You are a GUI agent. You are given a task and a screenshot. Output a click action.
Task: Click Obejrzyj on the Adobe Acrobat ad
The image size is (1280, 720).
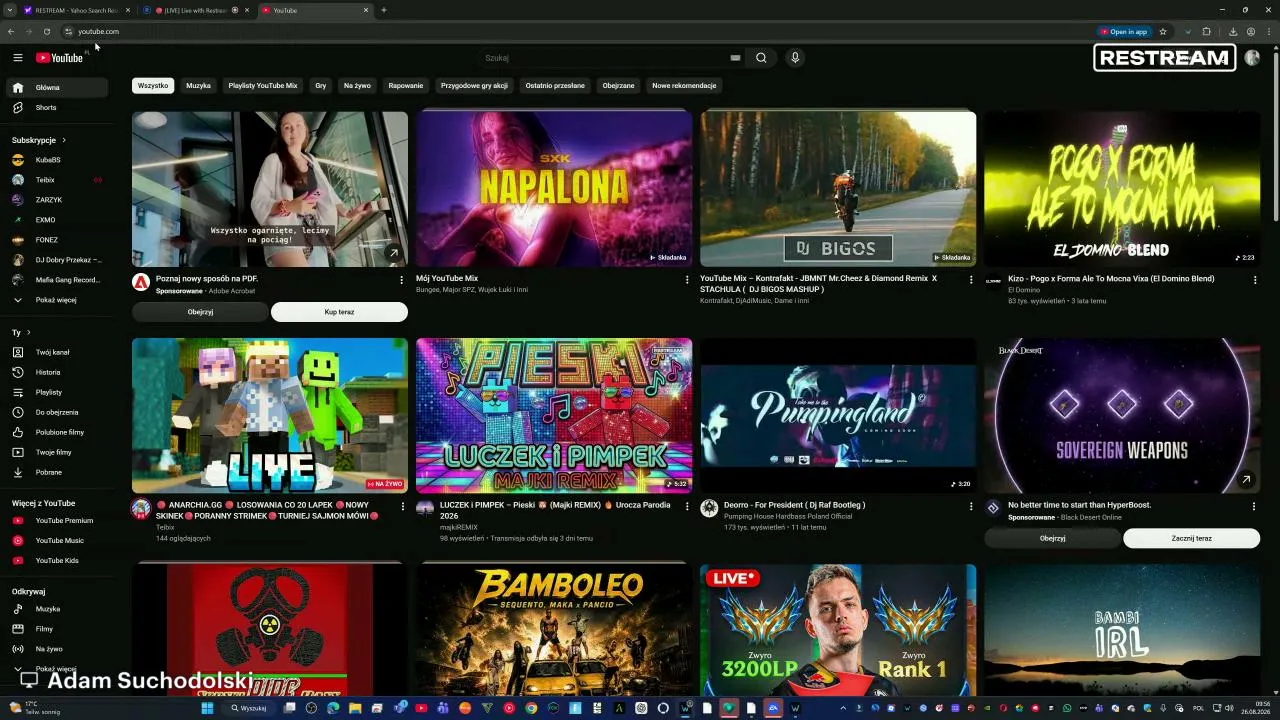200,312
